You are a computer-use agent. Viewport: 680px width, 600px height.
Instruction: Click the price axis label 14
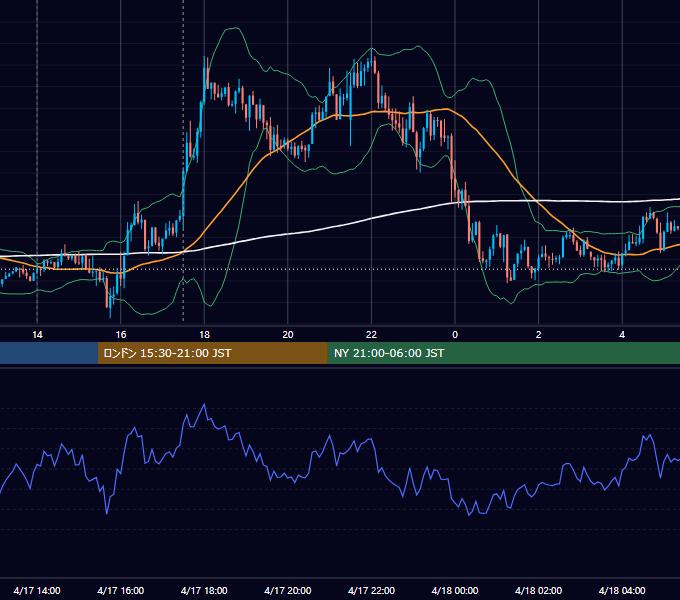click(37, 335)
